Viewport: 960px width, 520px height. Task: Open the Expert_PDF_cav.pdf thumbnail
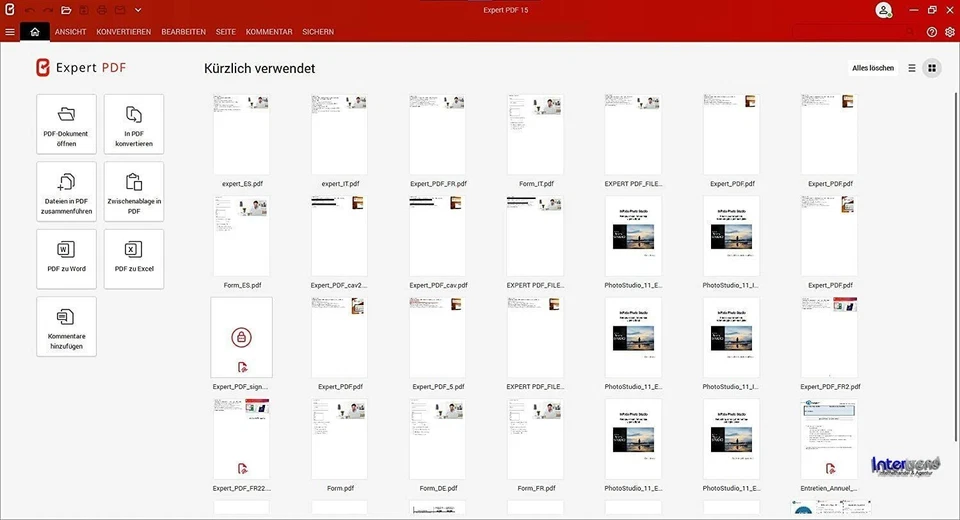point(437,236)
